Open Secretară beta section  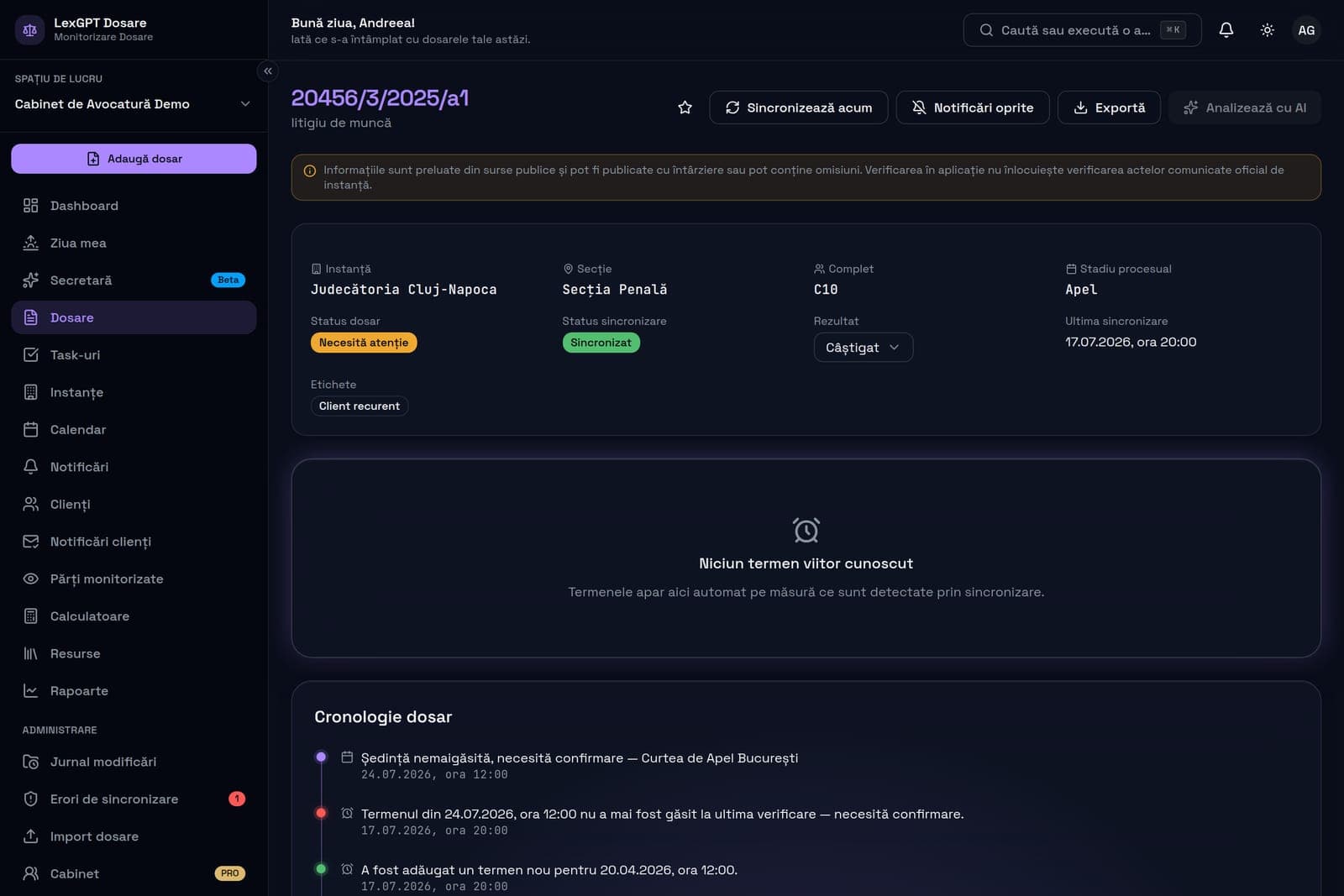pos(134,280)
